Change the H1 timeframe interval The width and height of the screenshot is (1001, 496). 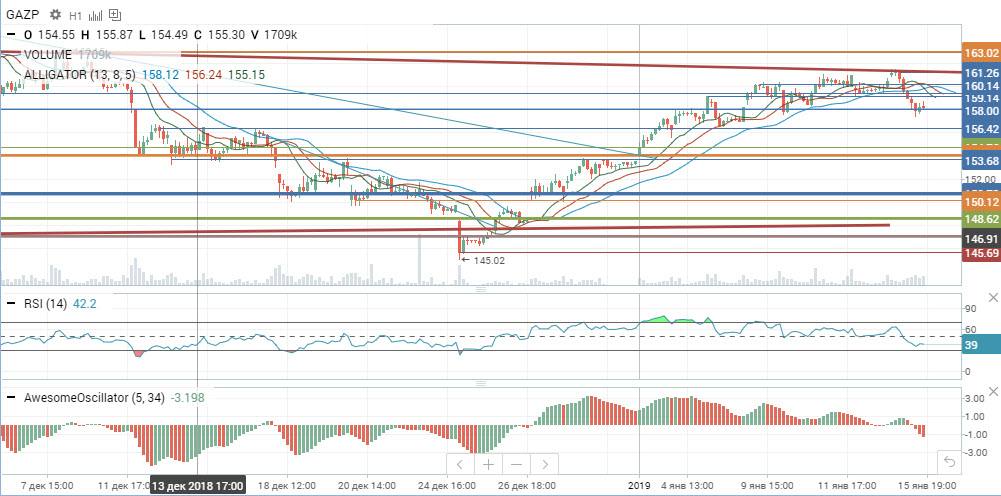(x=75, y=15)
